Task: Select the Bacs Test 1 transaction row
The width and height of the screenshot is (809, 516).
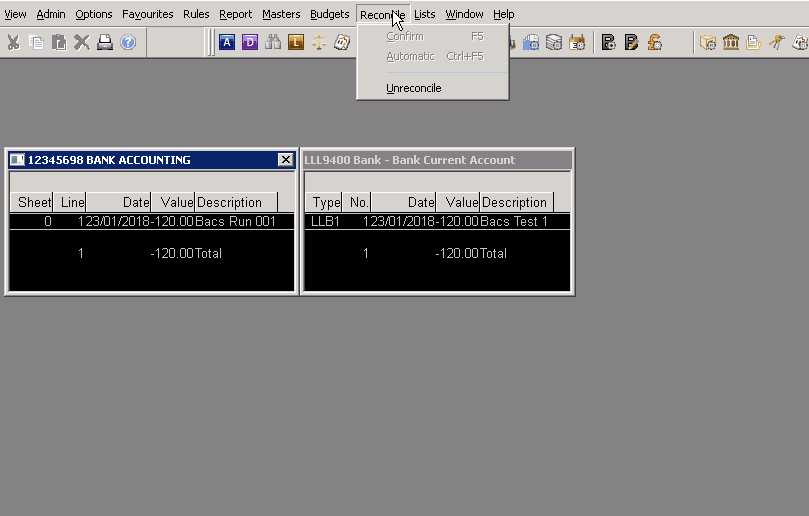Action: tap(437, 221)
